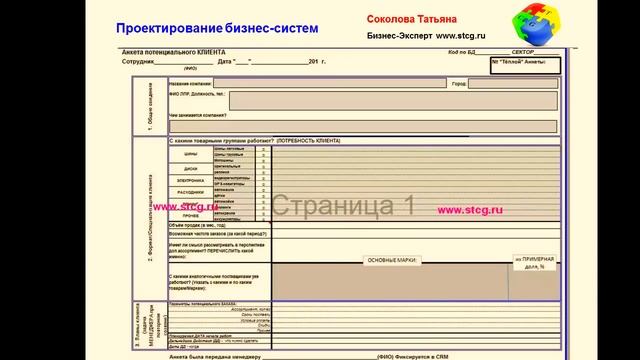Click the 'ПРИМЕРНАЯ доля, %' column header
Screen dimensions: 640x360
click(534, 263)
